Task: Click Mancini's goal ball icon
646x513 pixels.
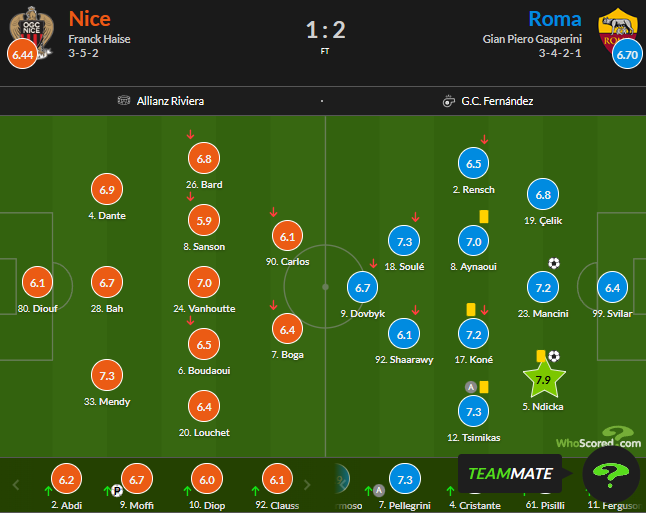Action: (554, 263)
